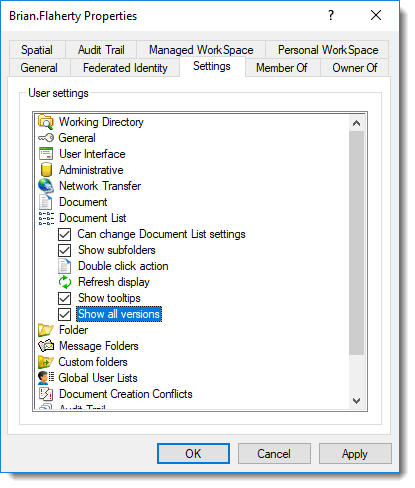Viewport: 415px width, 488px height.
Task: Uncheck the Show subfolders checkbox
Action: [64, 250]
